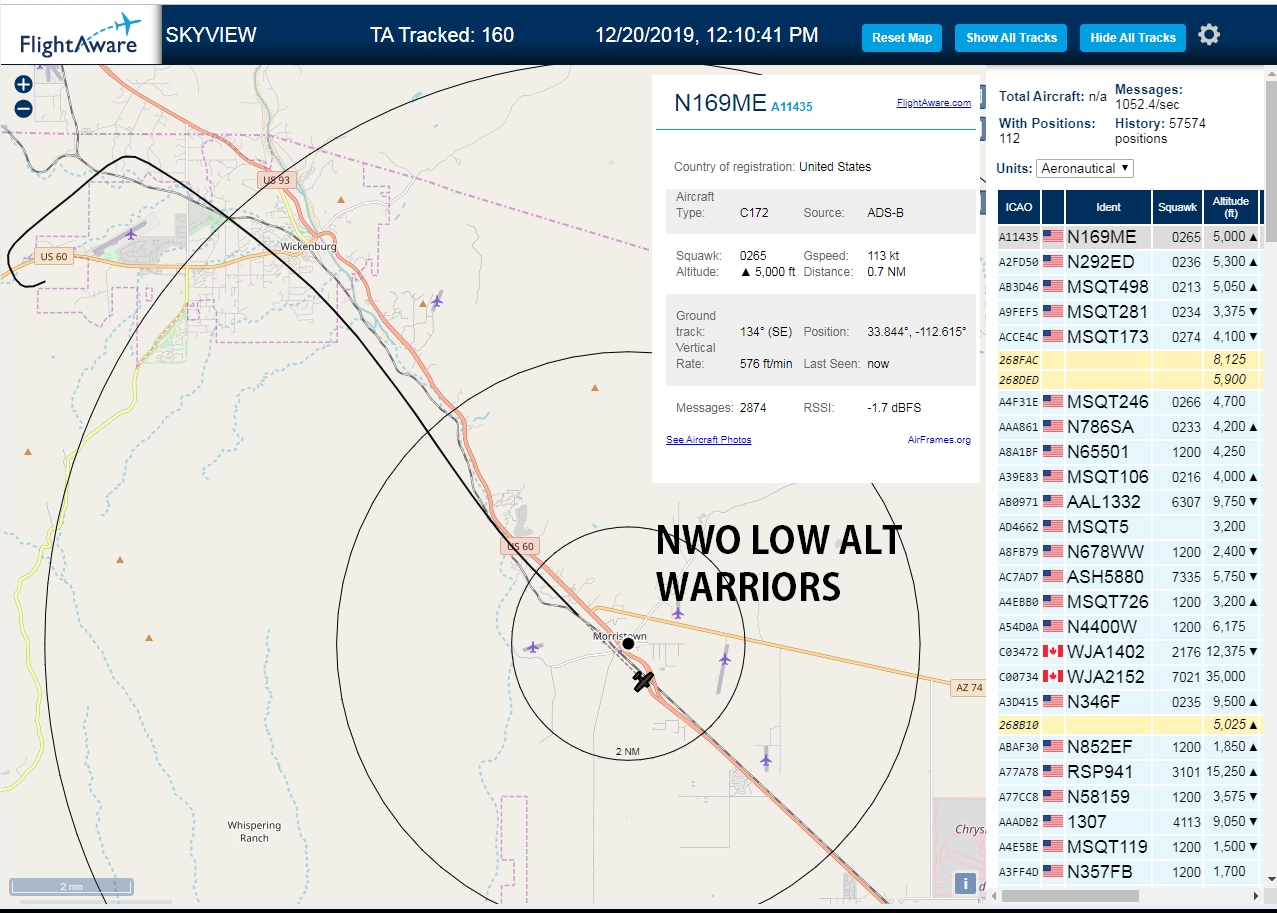The image size is (1277, 913).
Task: Click the purple airport icon west of Wickenburg
Action: [x=132, y=234]
